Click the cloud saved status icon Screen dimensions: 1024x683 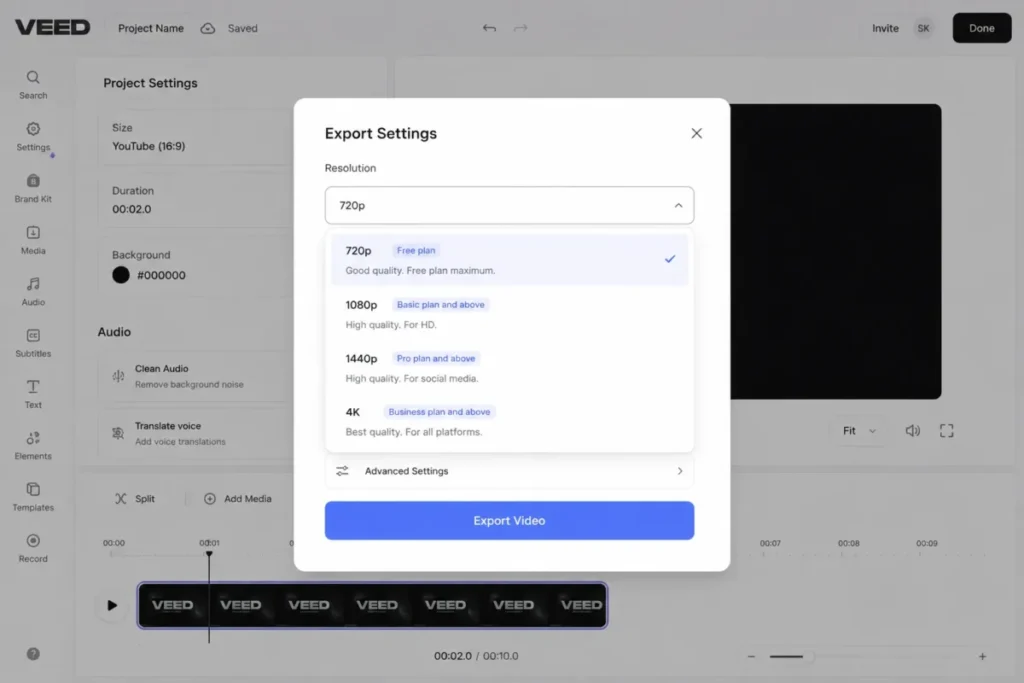click(208, 28)
